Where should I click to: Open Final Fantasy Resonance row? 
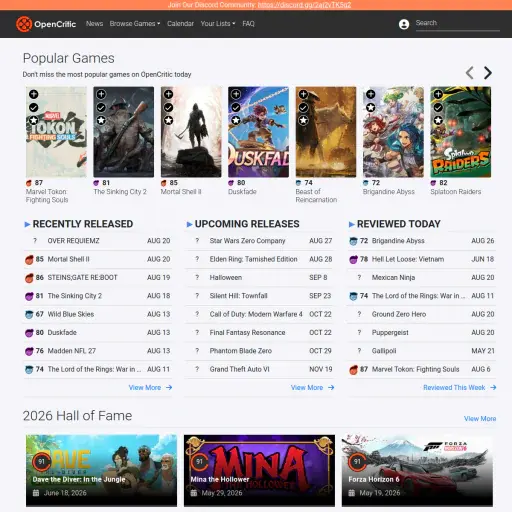260,332
